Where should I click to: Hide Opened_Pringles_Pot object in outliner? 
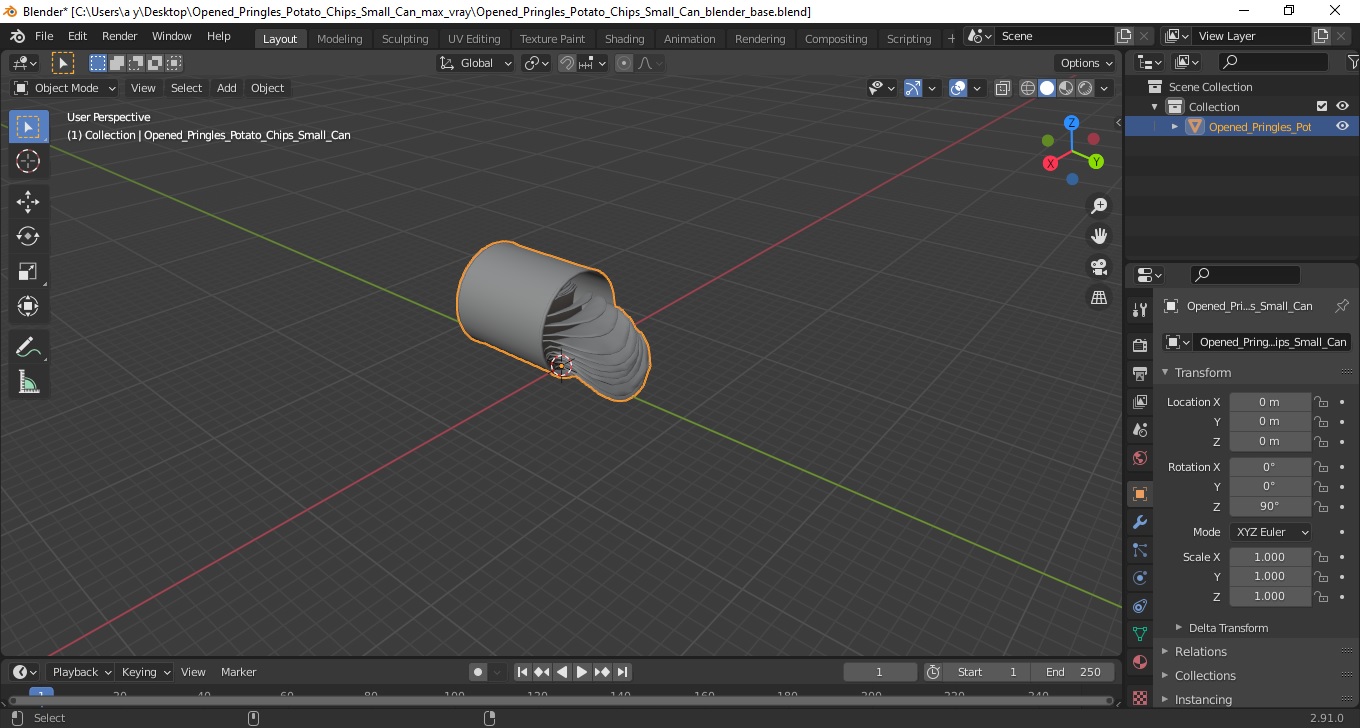coord(1342,126)
